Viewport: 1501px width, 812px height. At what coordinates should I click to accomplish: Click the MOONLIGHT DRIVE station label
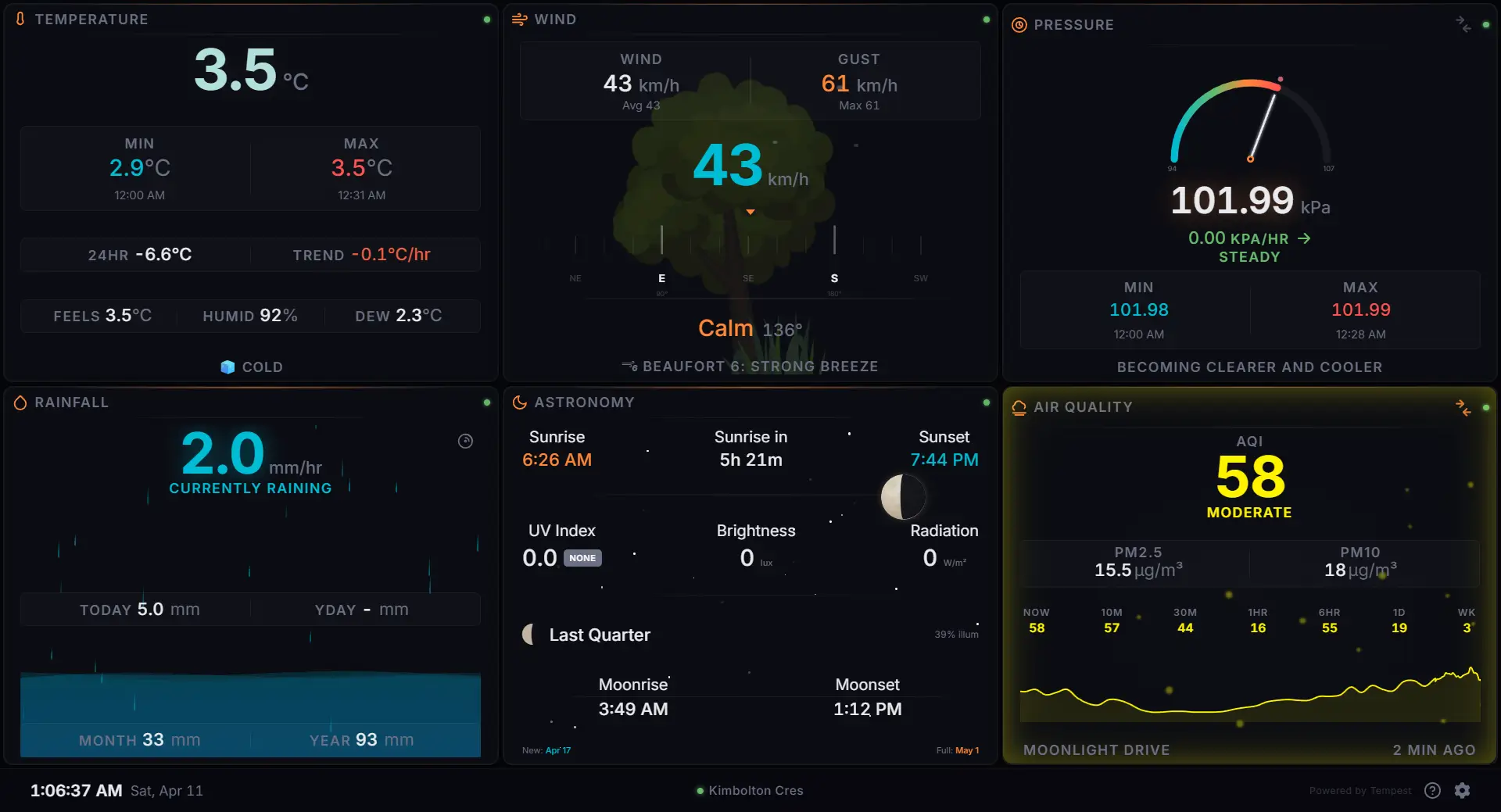[1096, 749]
